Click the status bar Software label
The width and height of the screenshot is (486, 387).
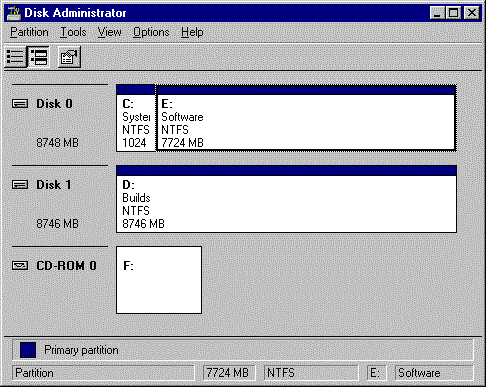click(434, 373)
